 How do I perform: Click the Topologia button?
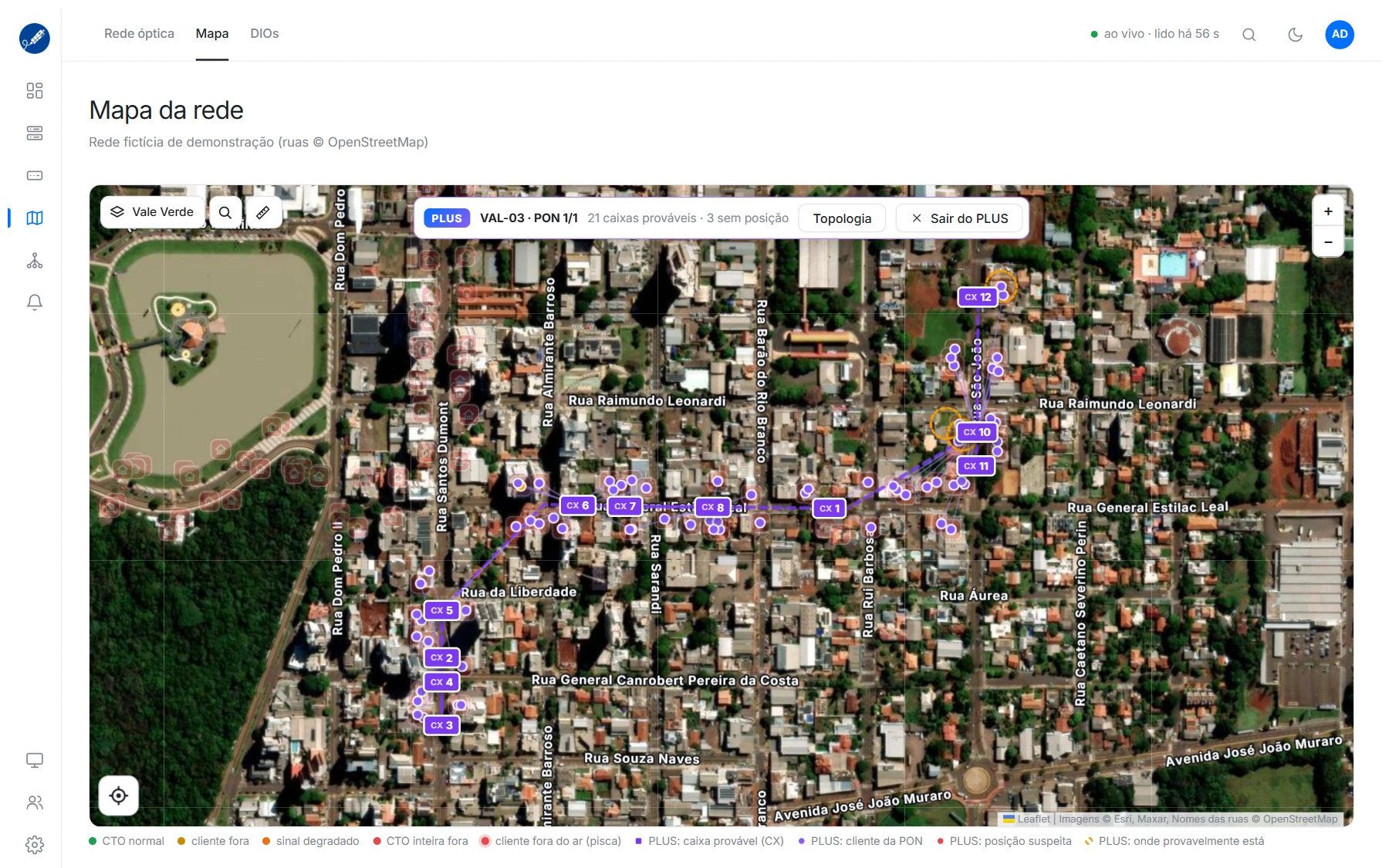point(842,218)
